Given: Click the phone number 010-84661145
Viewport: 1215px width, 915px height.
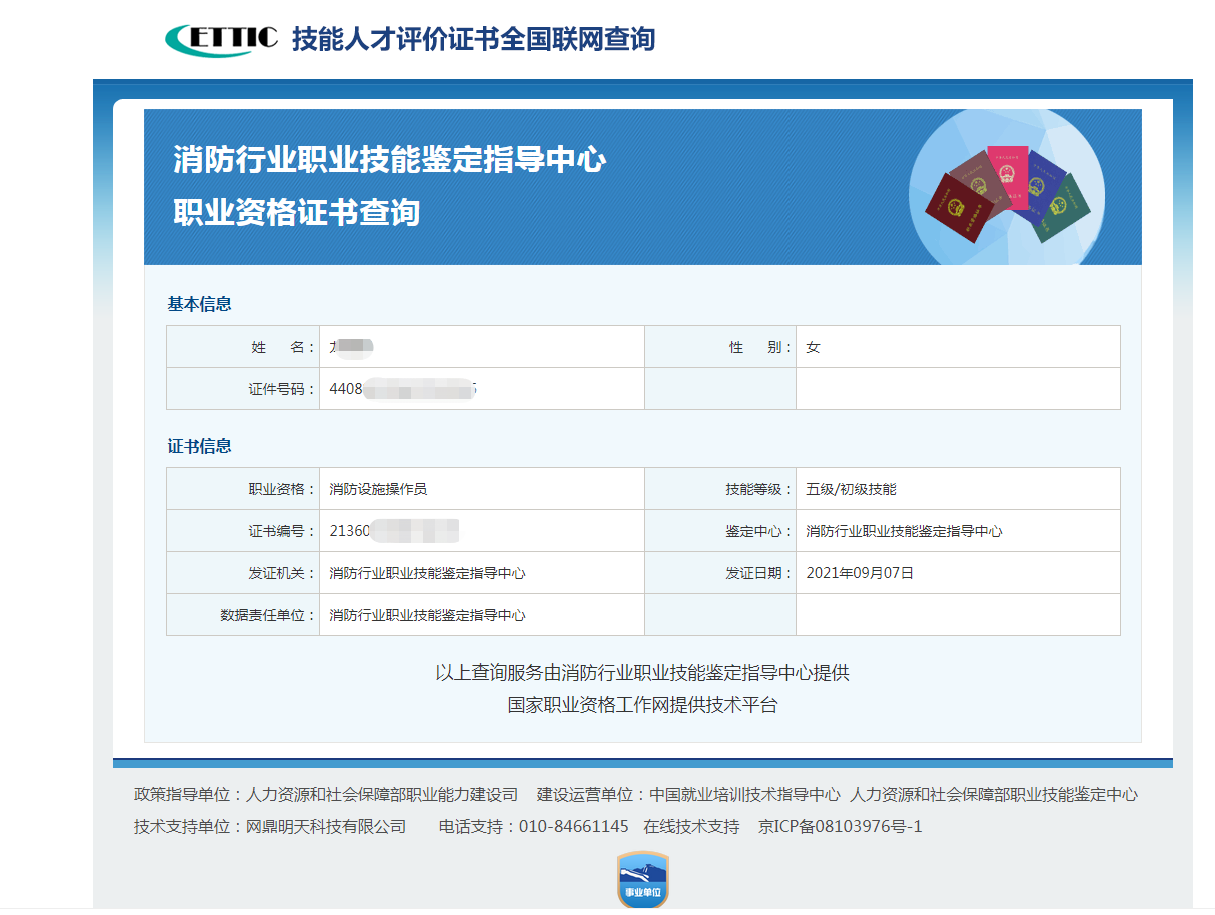Looking at the screenshot, I should [x=574, y=826].
